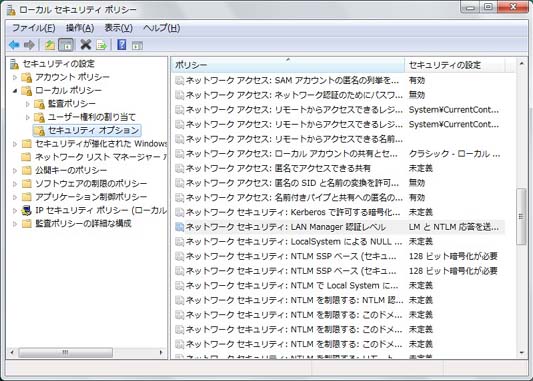Collapse the ローカル ポリシー tree node arrow

coord(15,91)
